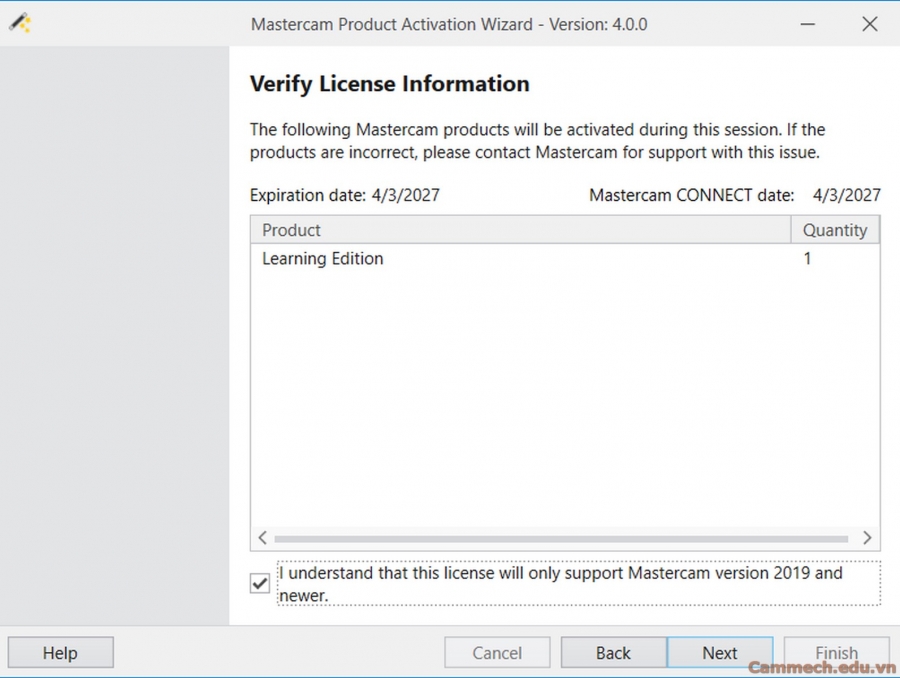Minimize the Activation Wizard window
900x678 pixels.
[x=809, y=24]
